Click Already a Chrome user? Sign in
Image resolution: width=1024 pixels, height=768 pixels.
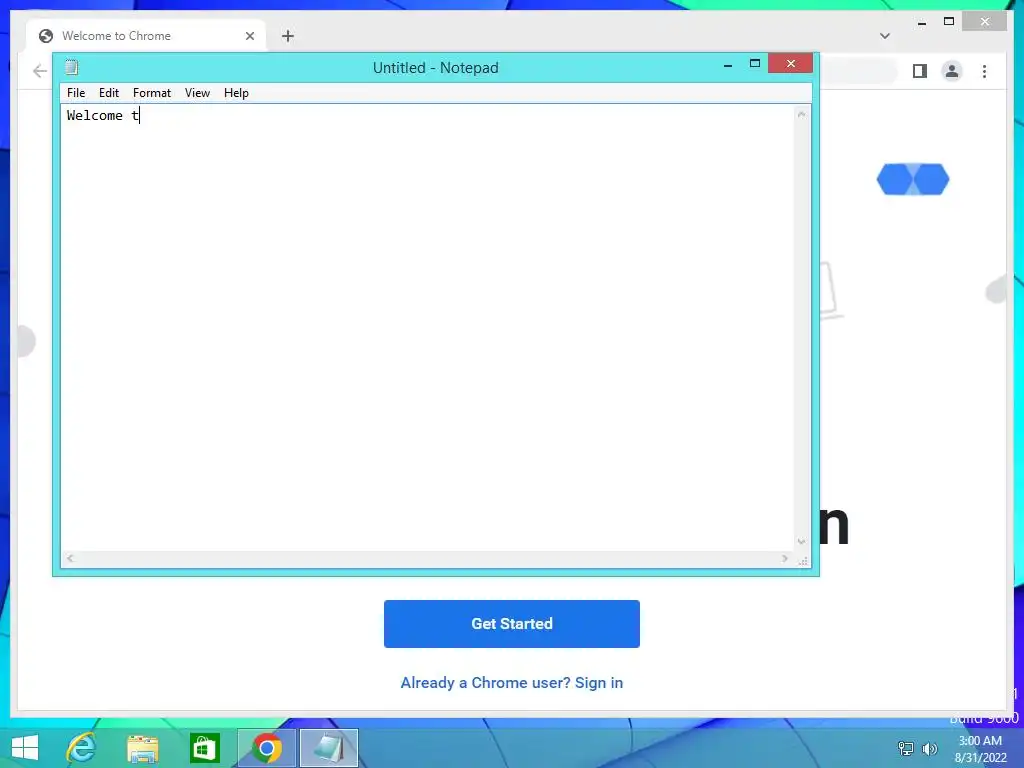511,682
